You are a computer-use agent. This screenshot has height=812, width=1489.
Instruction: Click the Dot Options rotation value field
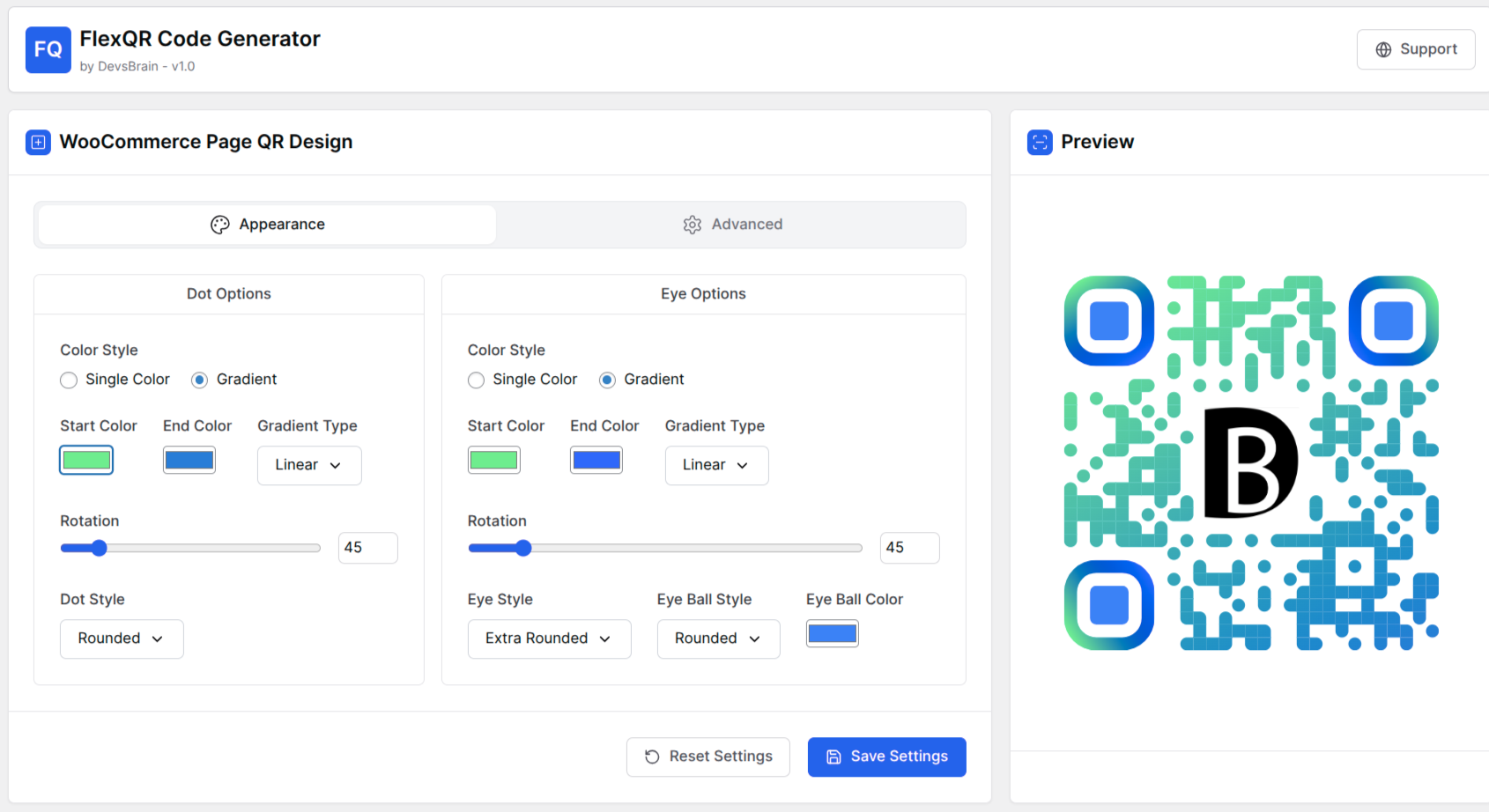point(367,548)
